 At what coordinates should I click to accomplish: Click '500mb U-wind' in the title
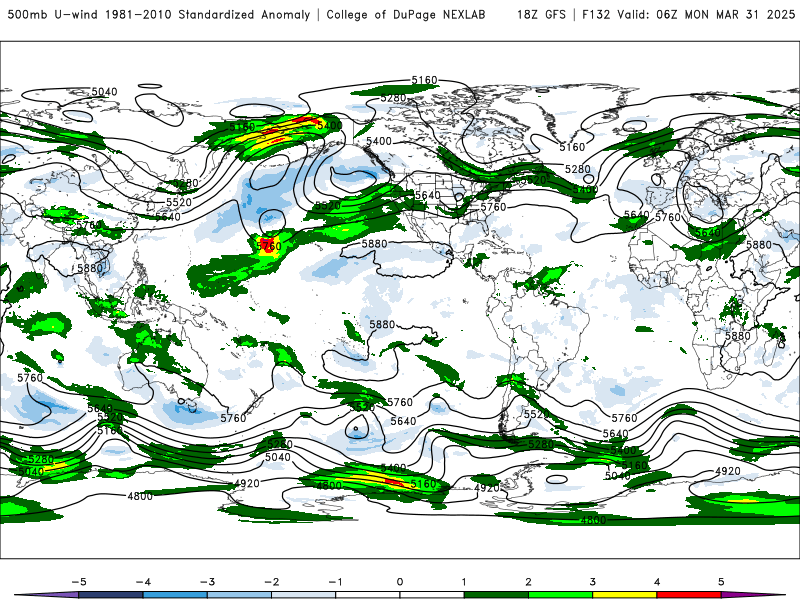tap(52, 14)
